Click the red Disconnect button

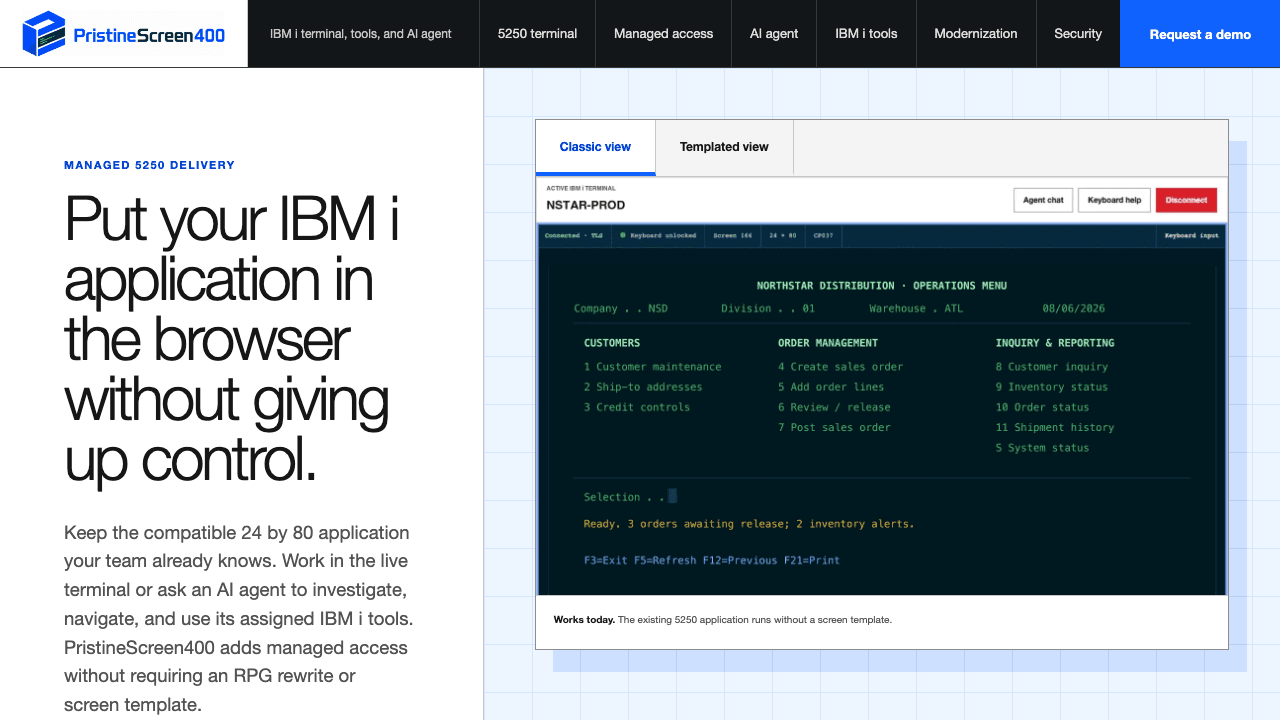[1186, 200]
